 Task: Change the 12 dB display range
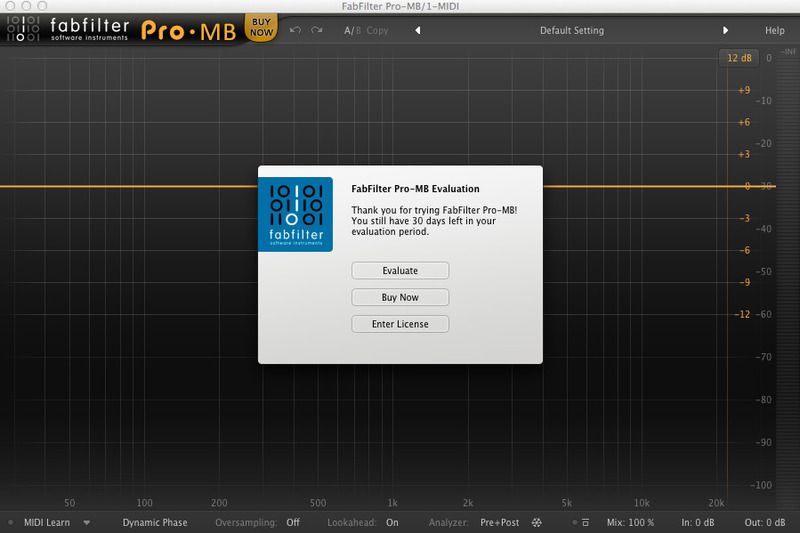click(x=739, y=58)
